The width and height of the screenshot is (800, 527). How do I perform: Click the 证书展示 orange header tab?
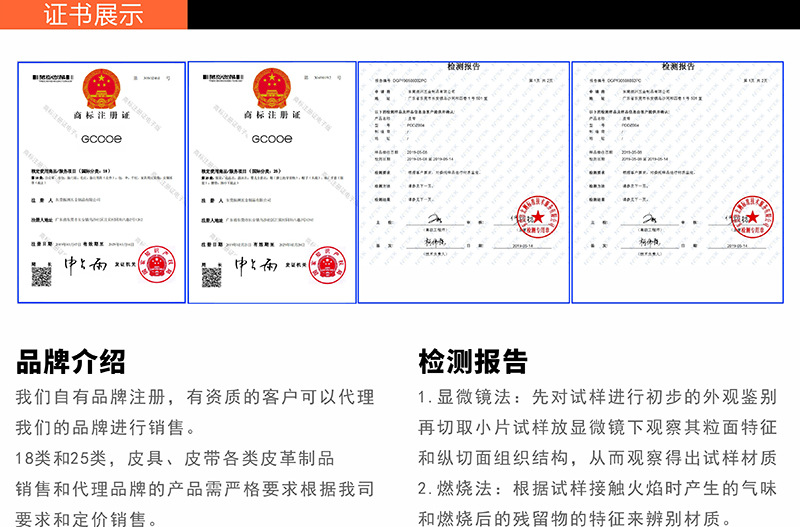point(94,14)
